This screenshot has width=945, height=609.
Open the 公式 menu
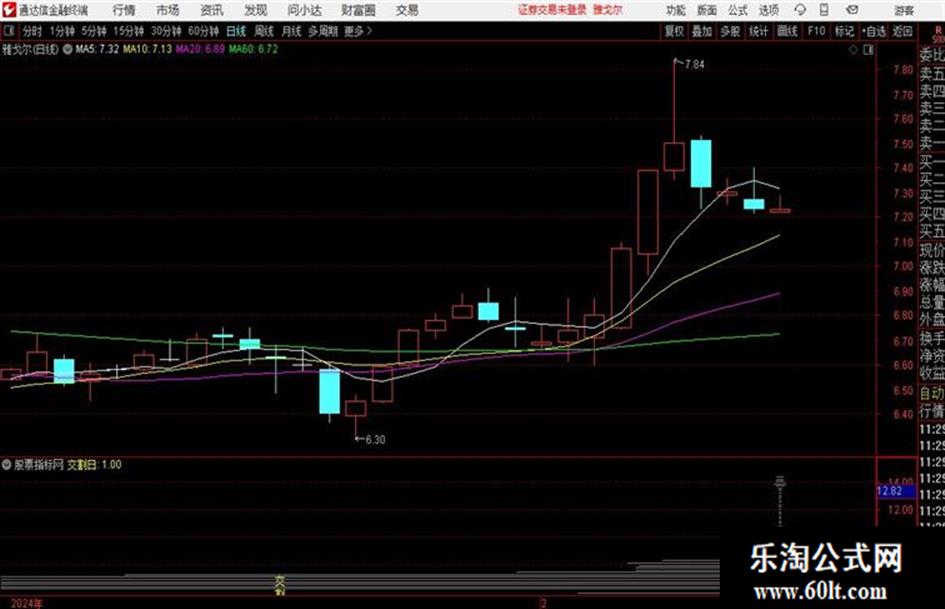[x=738, y=10]
